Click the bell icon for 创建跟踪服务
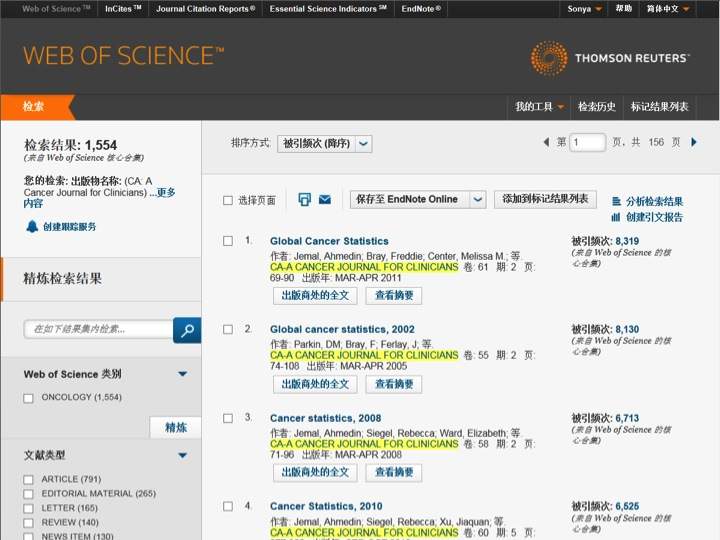Viewport: 720px width, 540px height. [x=32, y=226]
